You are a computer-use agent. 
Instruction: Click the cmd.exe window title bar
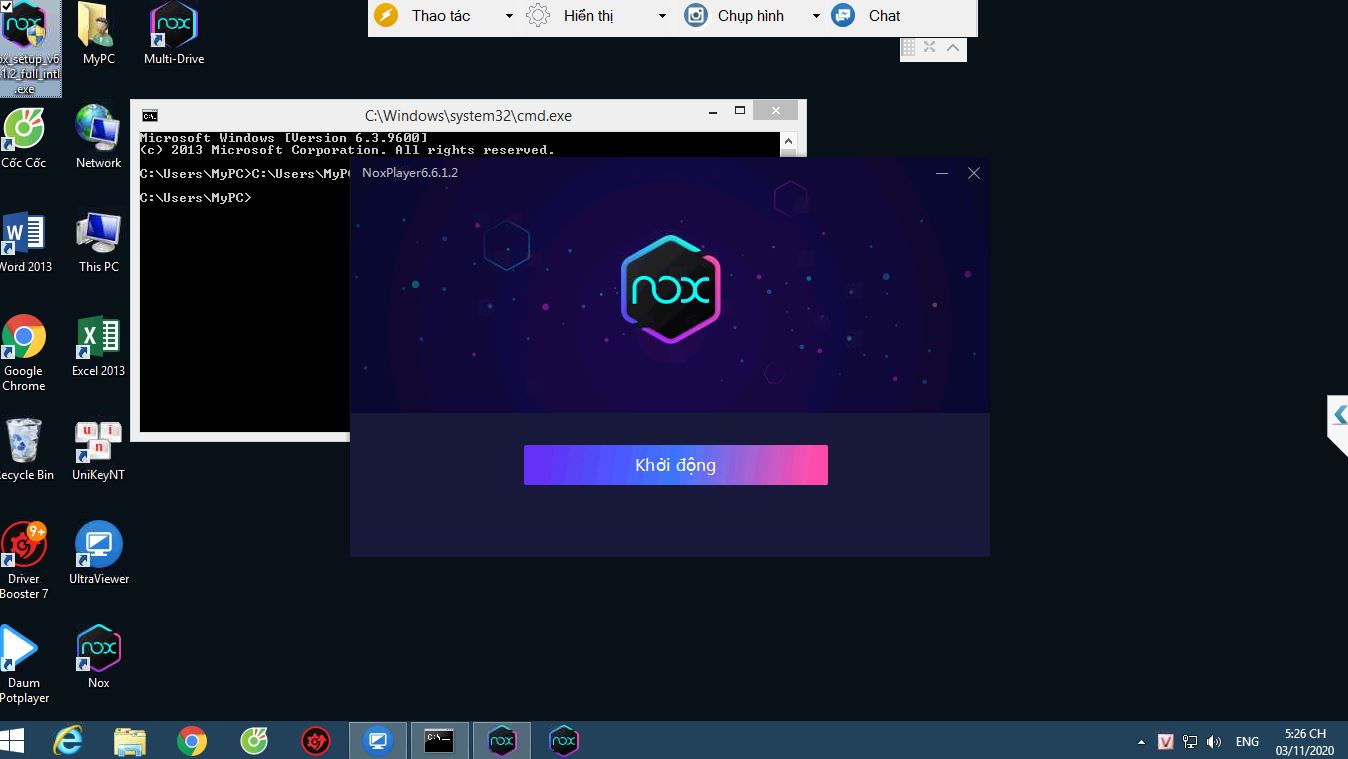468,115
